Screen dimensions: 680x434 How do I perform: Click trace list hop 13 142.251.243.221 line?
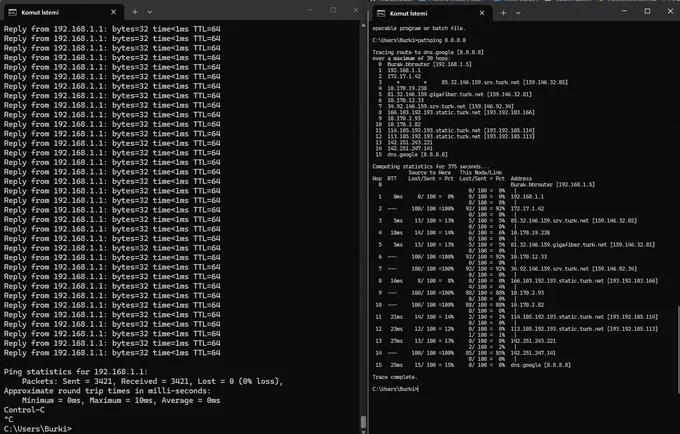click(x=404, y=142)
